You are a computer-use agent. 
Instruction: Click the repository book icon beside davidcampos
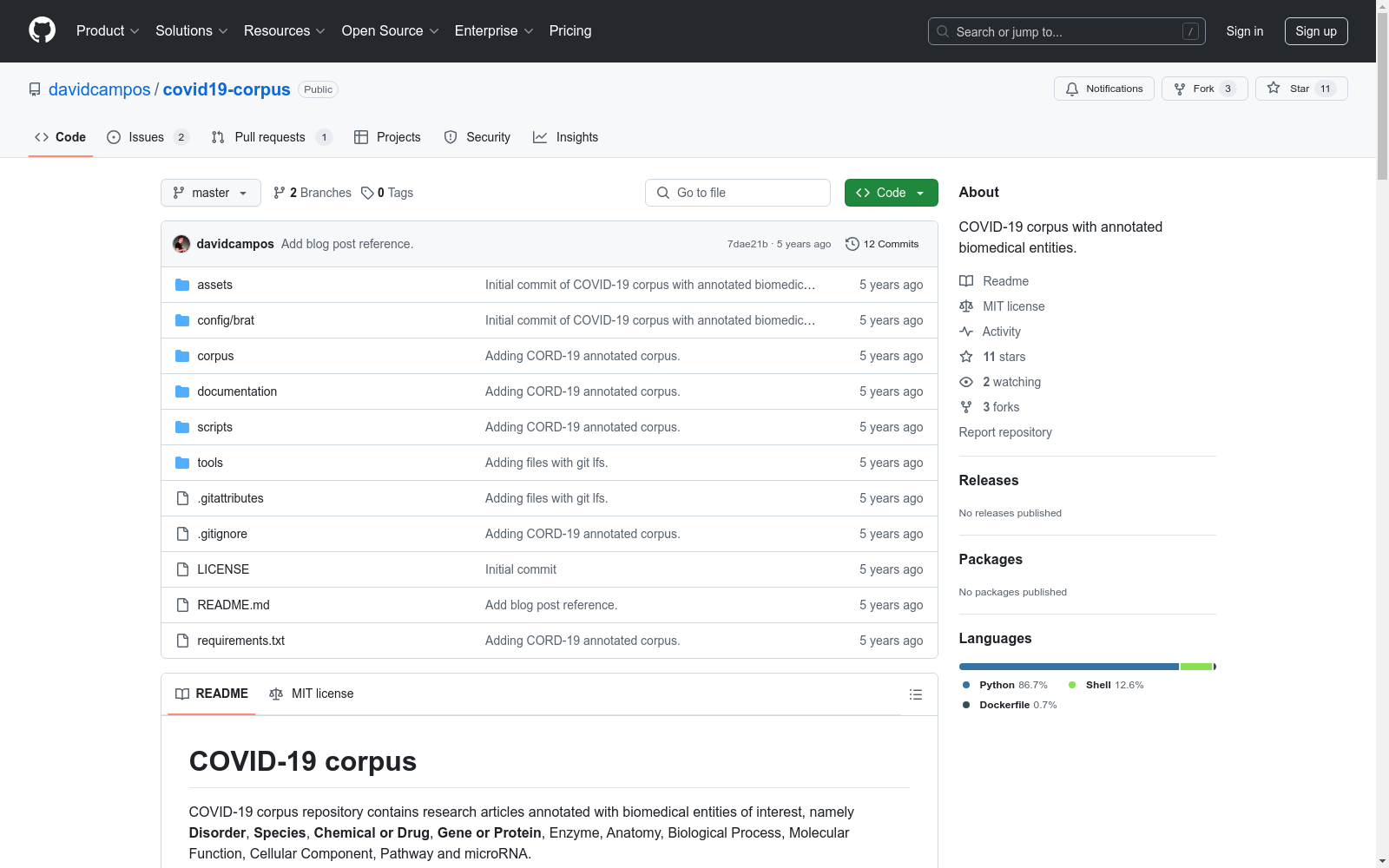(x=35, y=89)
